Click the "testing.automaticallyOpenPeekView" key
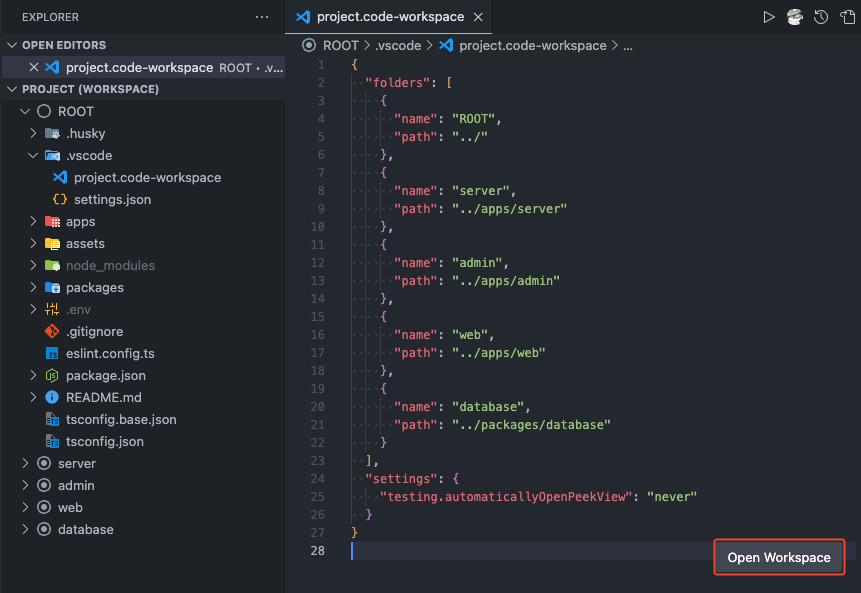 [506, 496]
